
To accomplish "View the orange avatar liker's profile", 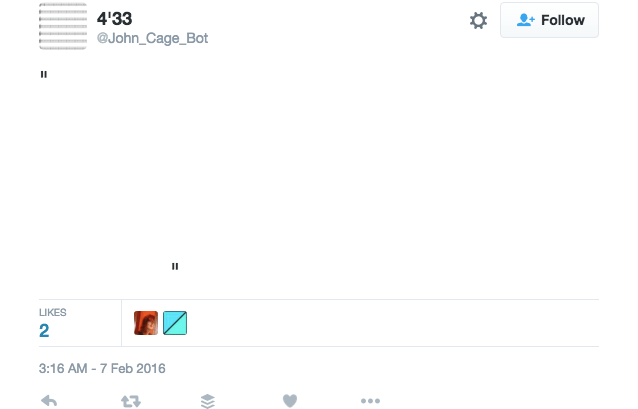I will (146, 323).
